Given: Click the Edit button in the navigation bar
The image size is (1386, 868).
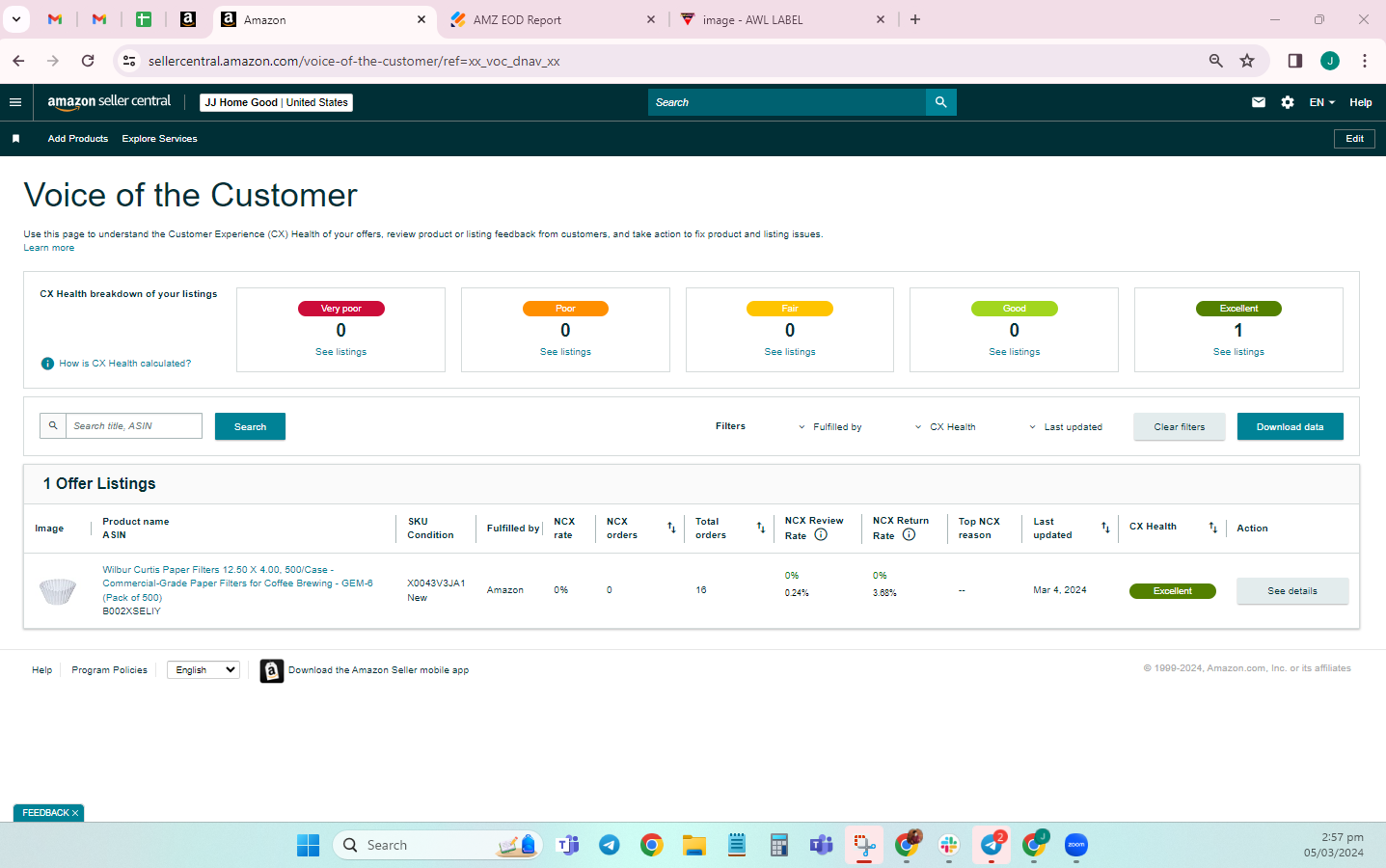Looking at the screenshot, I should [1354, 139].
